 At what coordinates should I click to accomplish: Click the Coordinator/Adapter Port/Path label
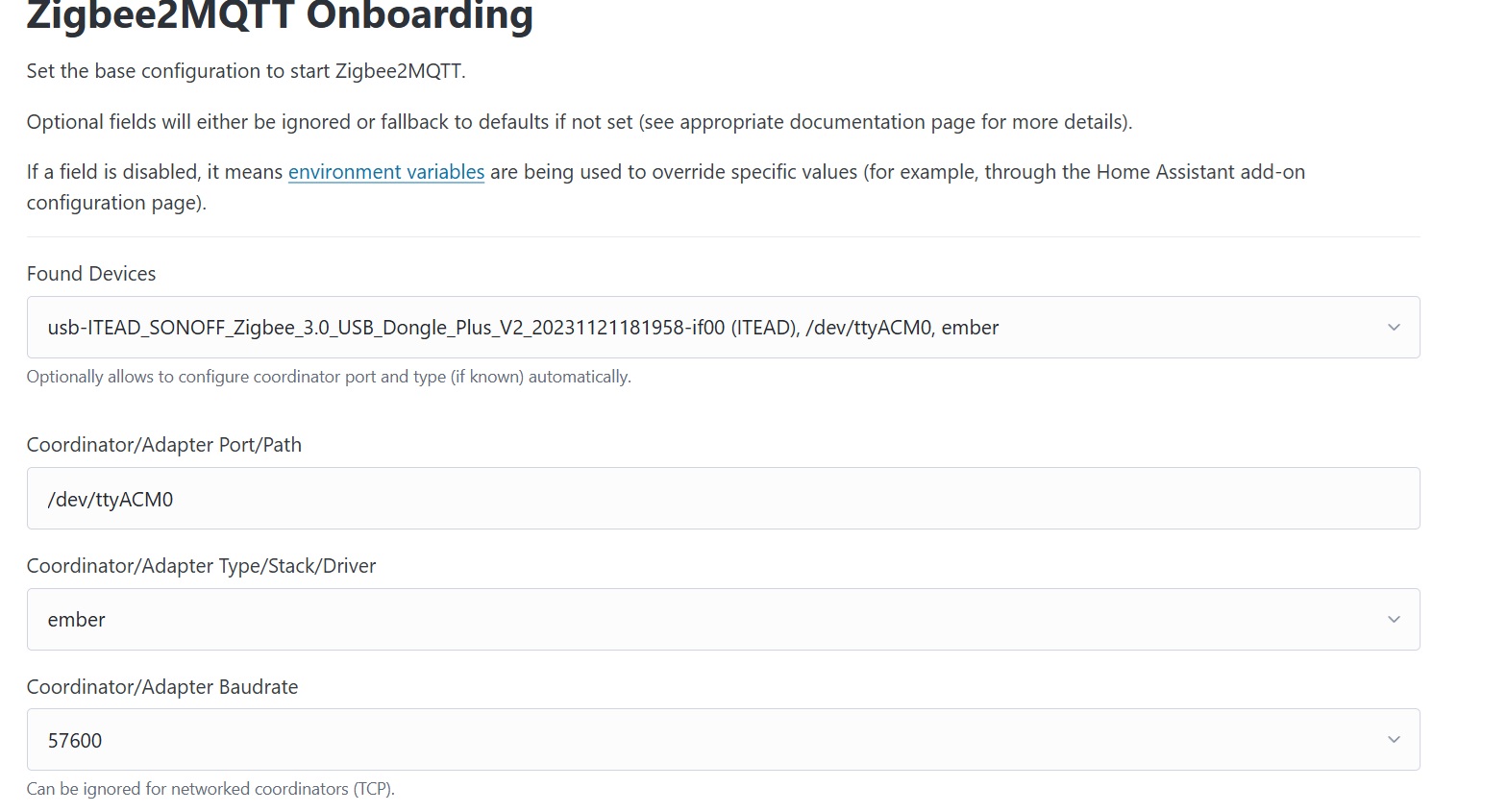pyautogui.click(x=164, y=445)
